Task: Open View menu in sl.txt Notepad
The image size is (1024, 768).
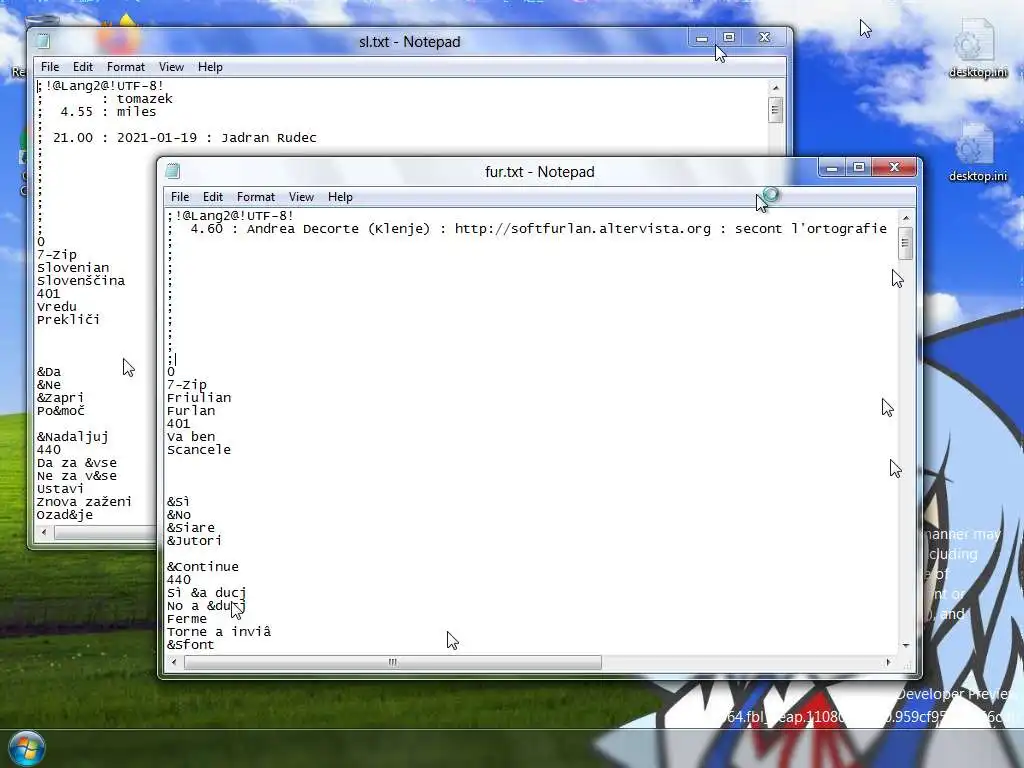Action: click(x=171, y=67)
